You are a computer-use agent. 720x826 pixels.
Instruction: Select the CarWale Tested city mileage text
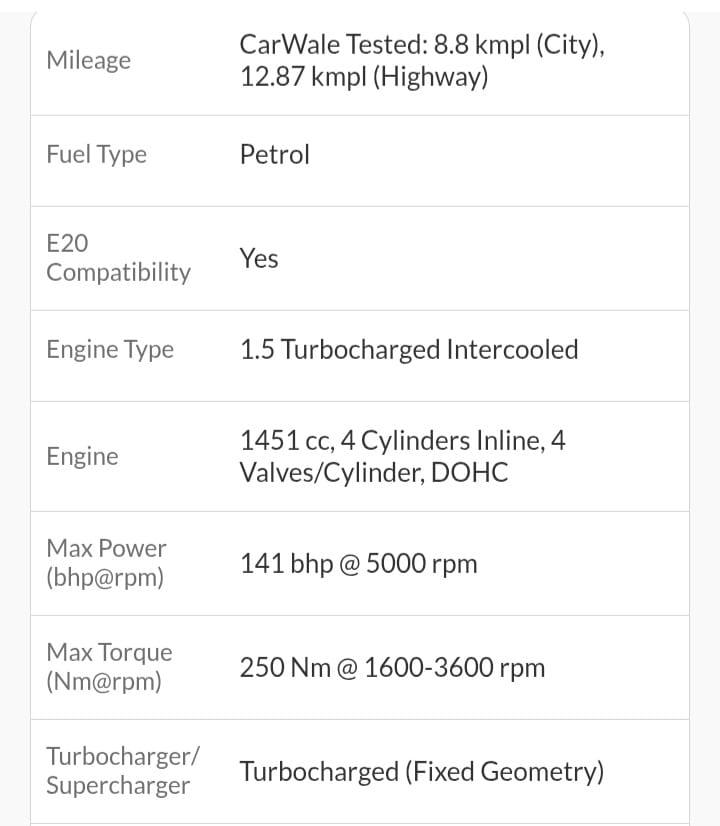(421, 45)
